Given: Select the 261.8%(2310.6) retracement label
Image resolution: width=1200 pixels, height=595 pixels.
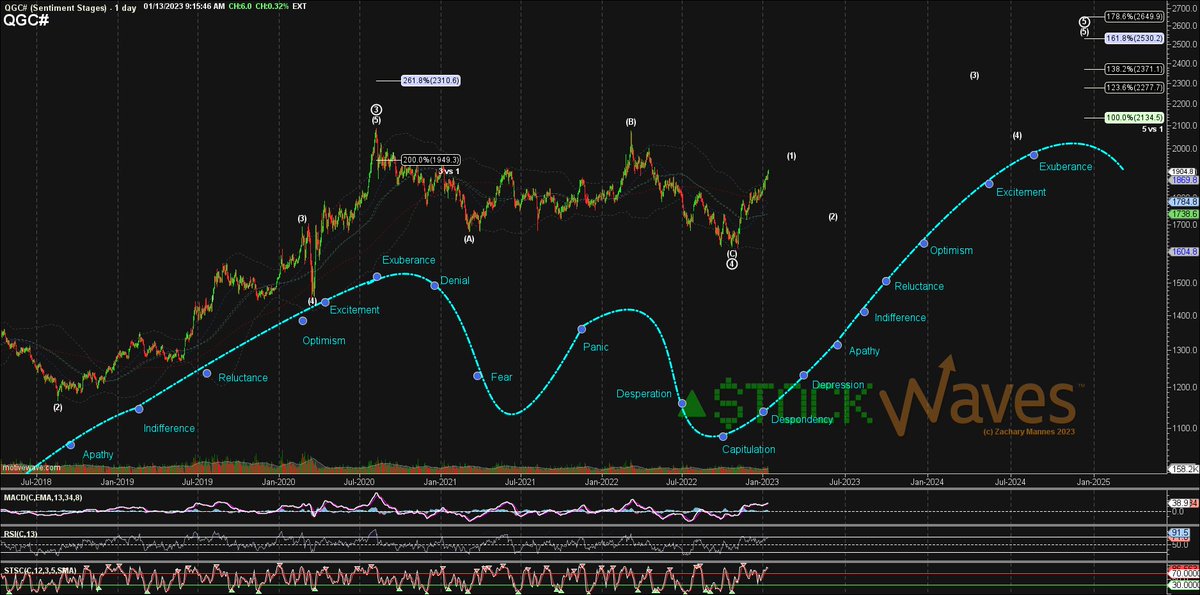Looking at the screenshot, I should 431,79.
